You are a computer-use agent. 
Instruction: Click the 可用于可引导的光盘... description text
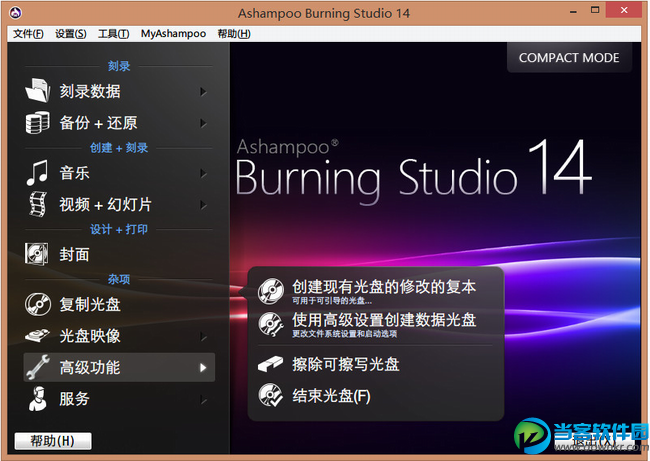(x=332, y=301)
